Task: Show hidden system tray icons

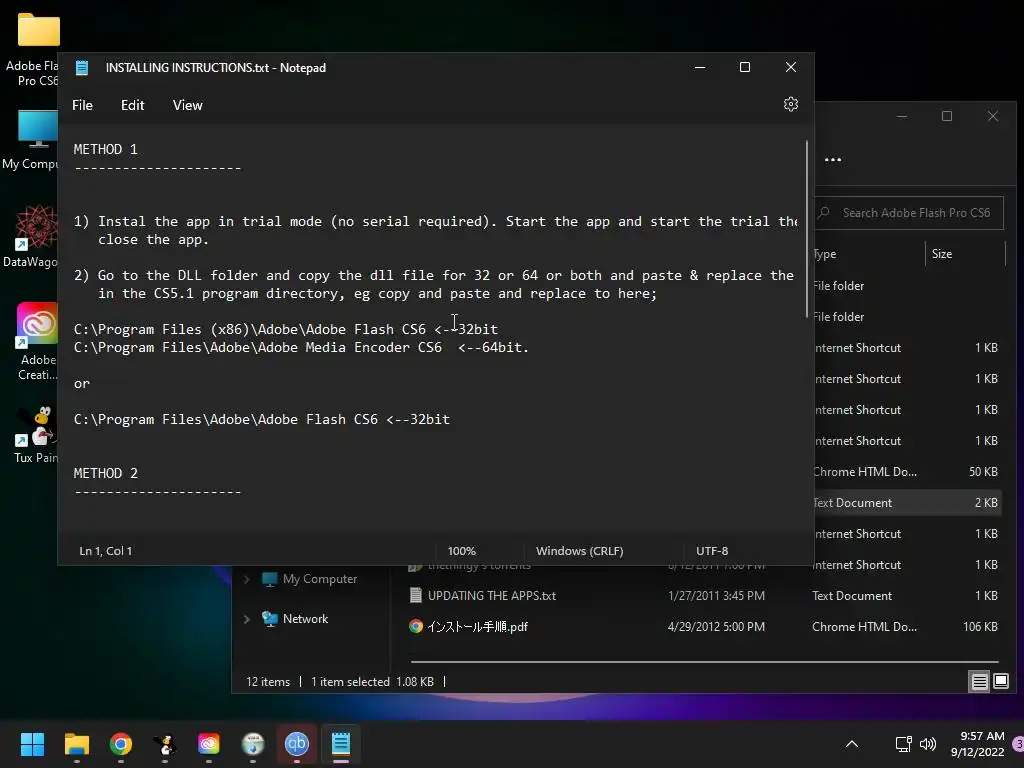Action: click(x=852, y=744)
